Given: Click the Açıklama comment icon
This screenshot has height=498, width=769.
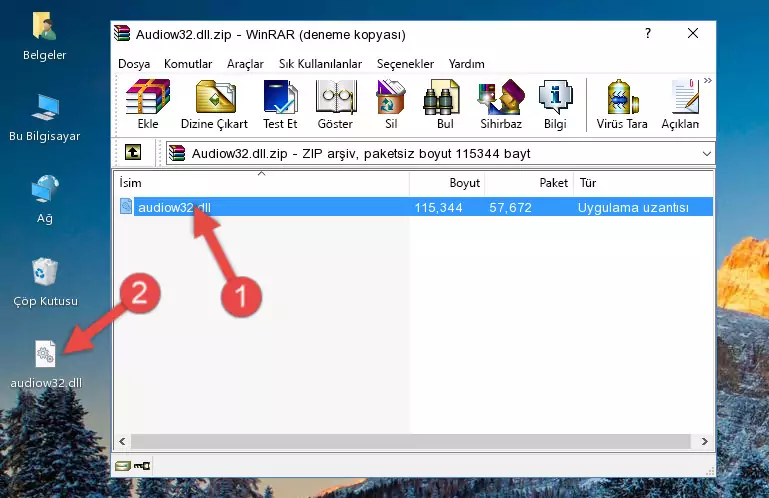Looking at the screenshot, I should (680, 104).
